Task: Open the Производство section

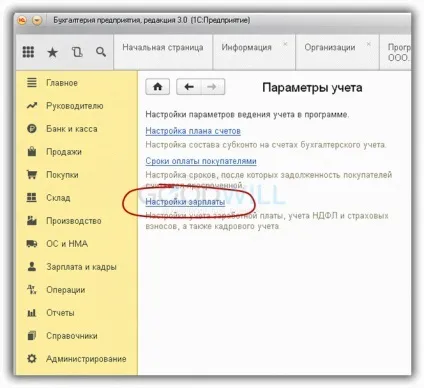Action: [x=73, y=221]
